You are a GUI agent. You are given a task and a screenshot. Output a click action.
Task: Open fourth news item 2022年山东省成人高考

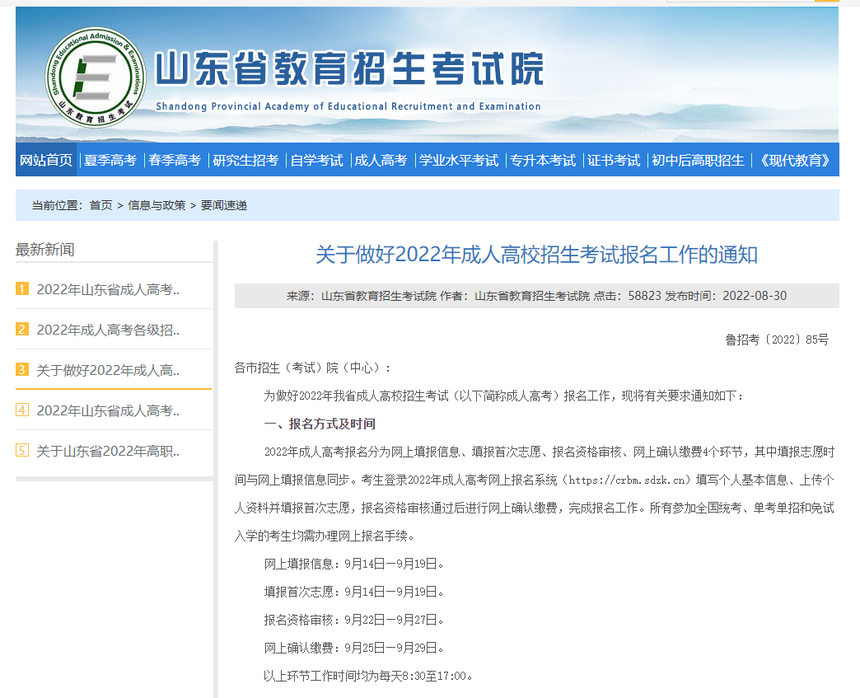pyautogui.click(x=108, y=410)
